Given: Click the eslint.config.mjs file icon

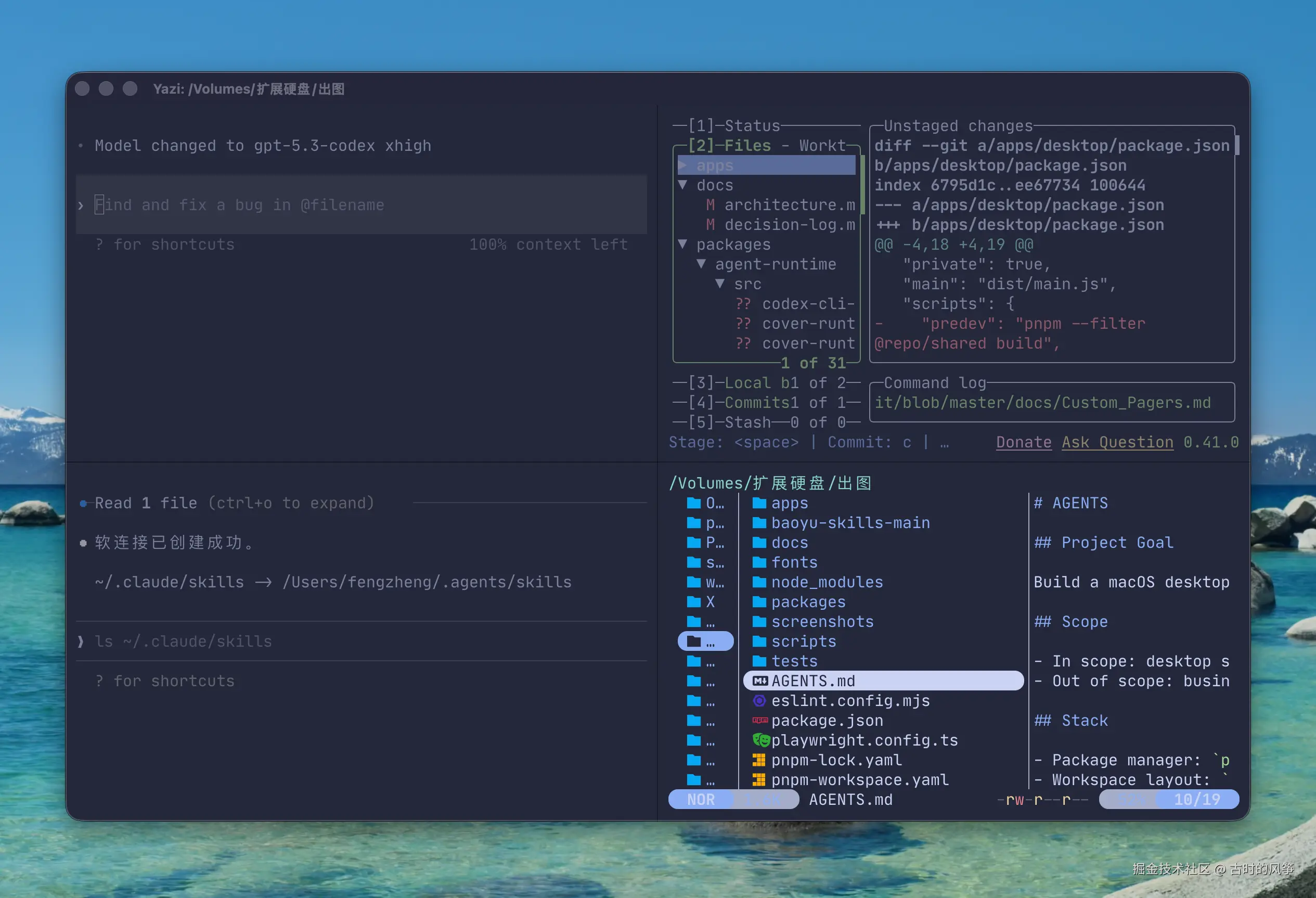Looking at the screenshot, I should tap(759, 701).
